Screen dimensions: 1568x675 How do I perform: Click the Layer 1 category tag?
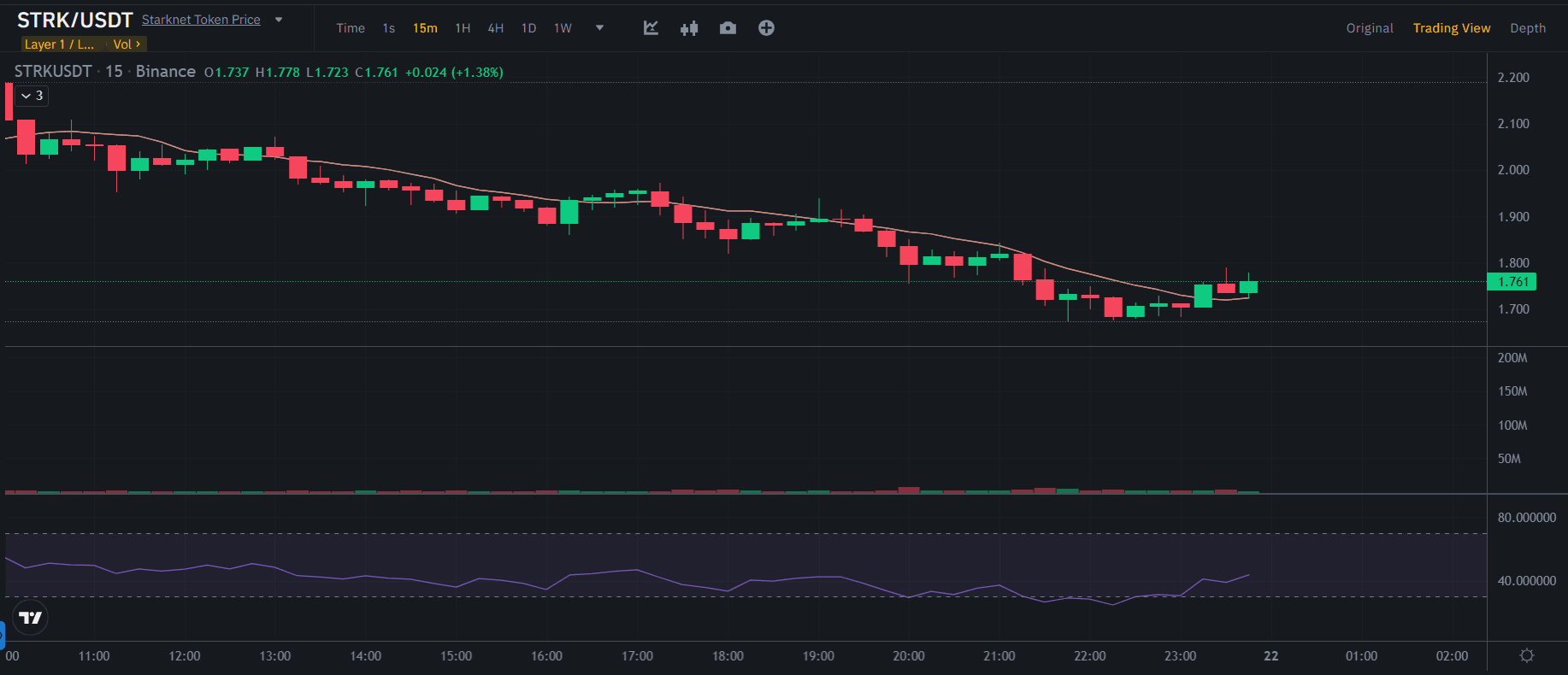(59, 44)
